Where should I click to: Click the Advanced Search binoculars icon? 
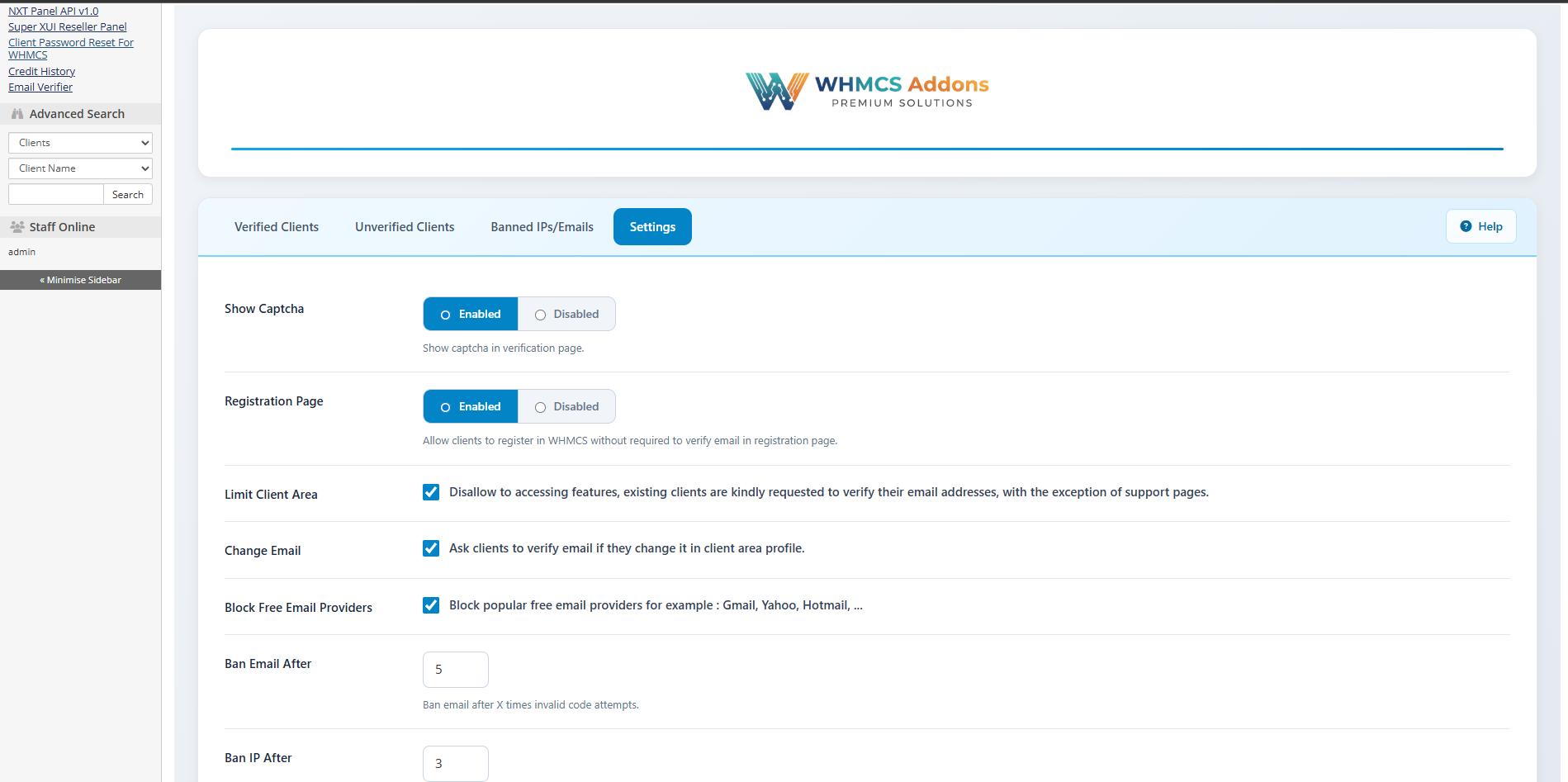click(17, 113)
